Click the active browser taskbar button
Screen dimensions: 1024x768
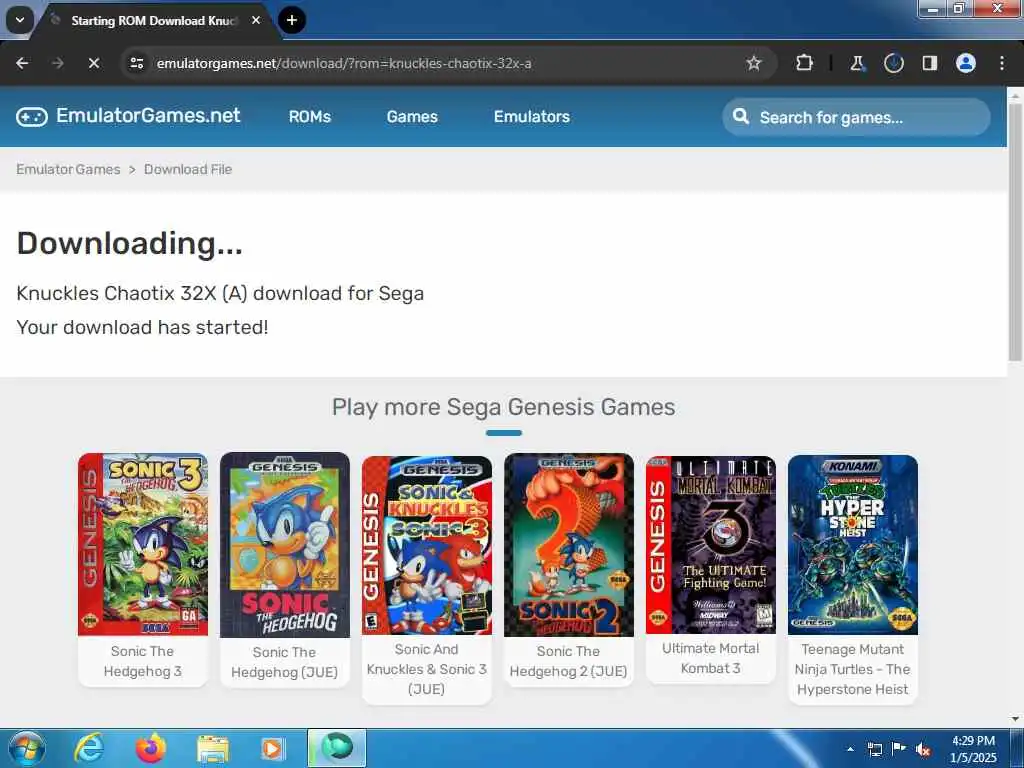coord(337,748)
